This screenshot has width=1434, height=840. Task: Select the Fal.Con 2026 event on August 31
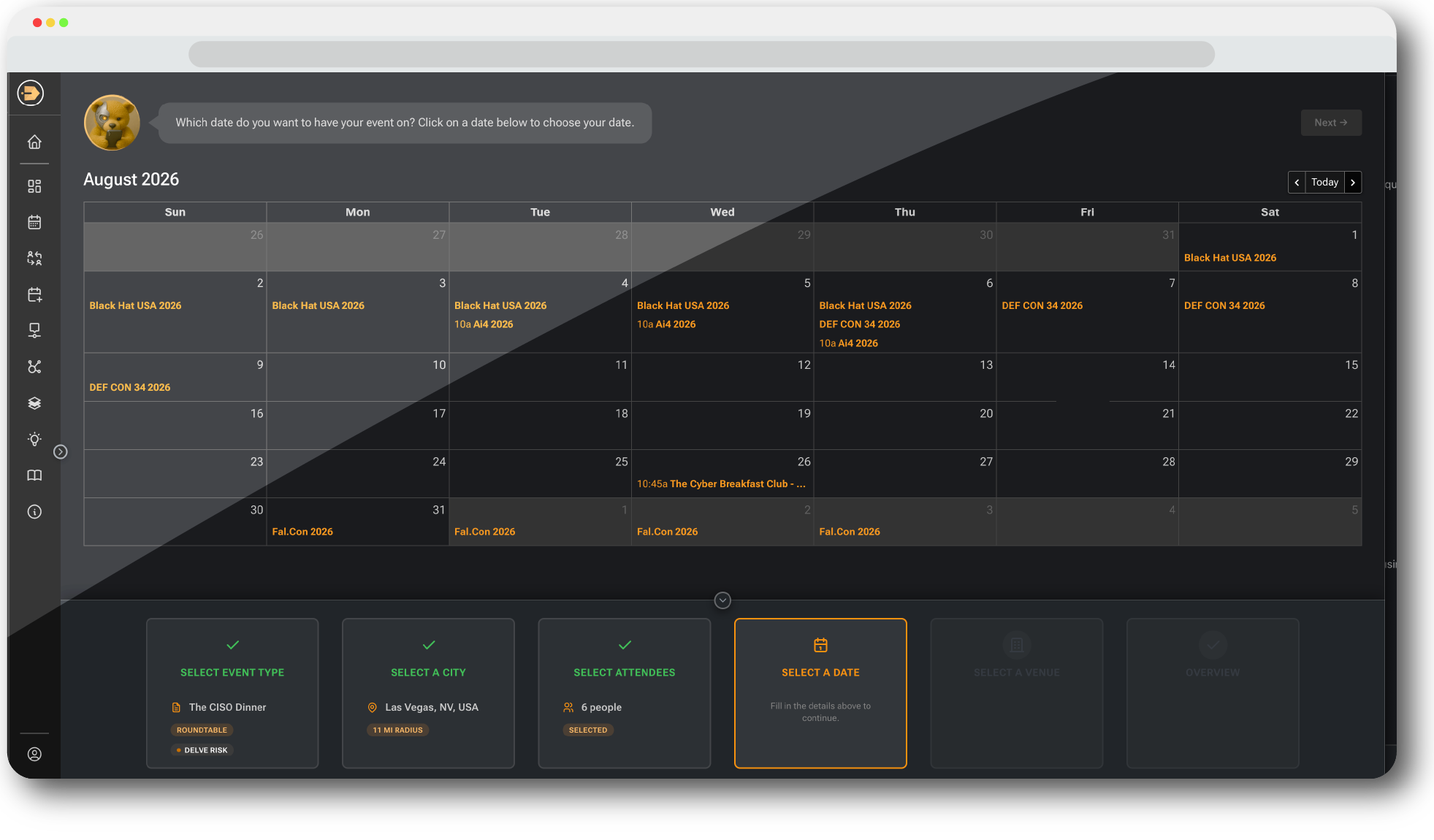[x=302, y=531]
